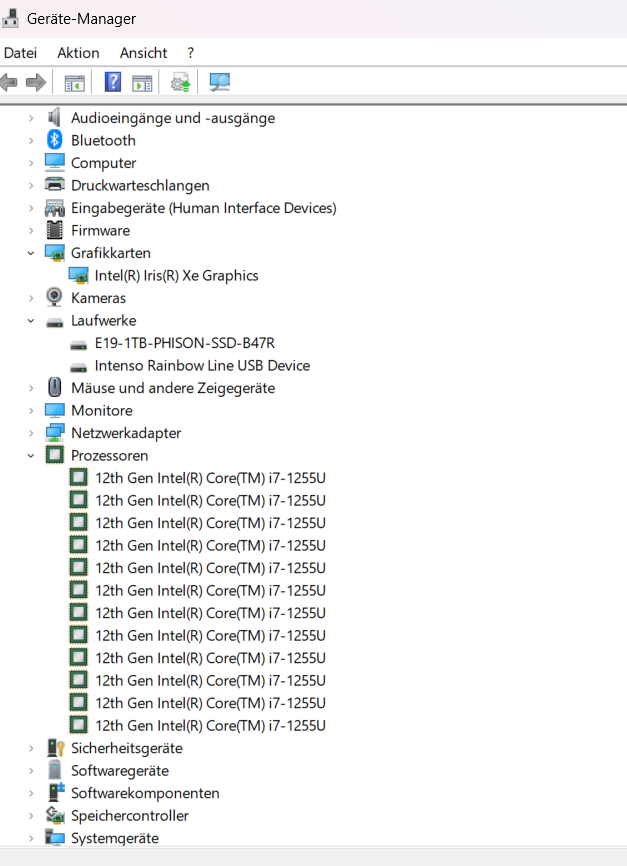This screenshot has height=866, width=627.
Task: Click the Firmware chip icon
Action: (55, 230)
